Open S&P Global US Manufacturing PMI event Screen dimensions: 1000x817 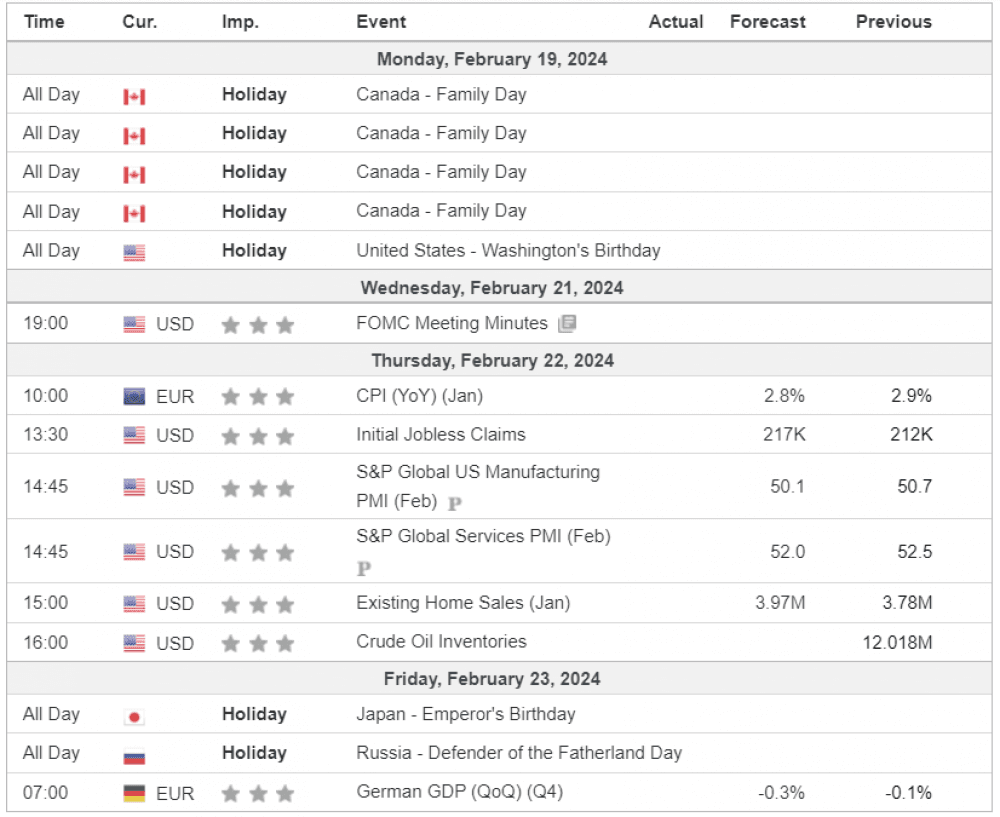[x=478, y=487]
